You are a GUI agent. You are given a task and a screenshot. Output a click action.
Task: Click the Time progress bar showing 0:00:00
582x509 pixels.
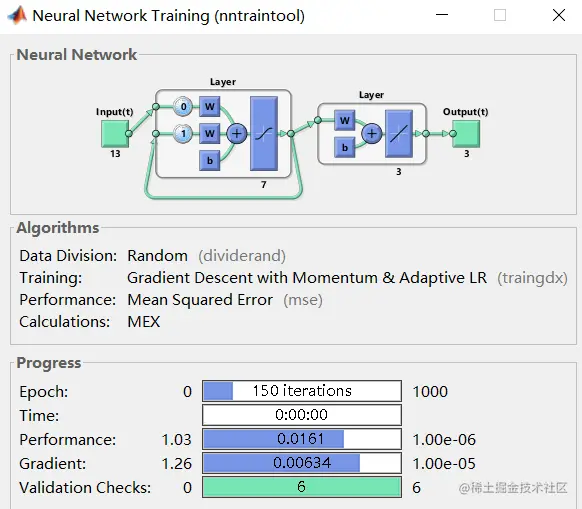click(x=302, y=415)
